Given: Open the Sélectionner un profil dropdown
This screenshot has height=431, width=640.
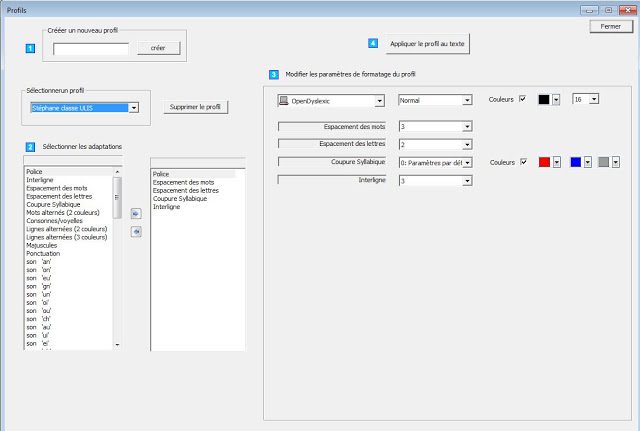Looking at the screenshot, I should (133, 108).
